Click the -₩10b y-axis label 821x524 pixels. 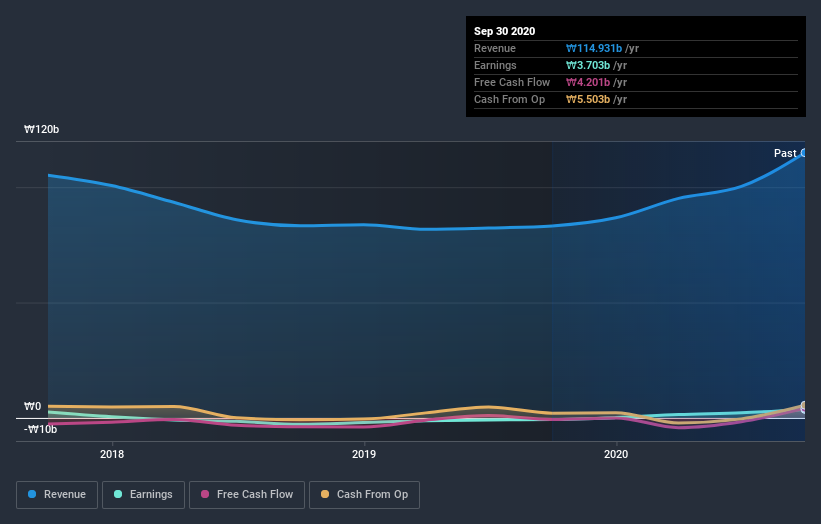click(40, 429)
